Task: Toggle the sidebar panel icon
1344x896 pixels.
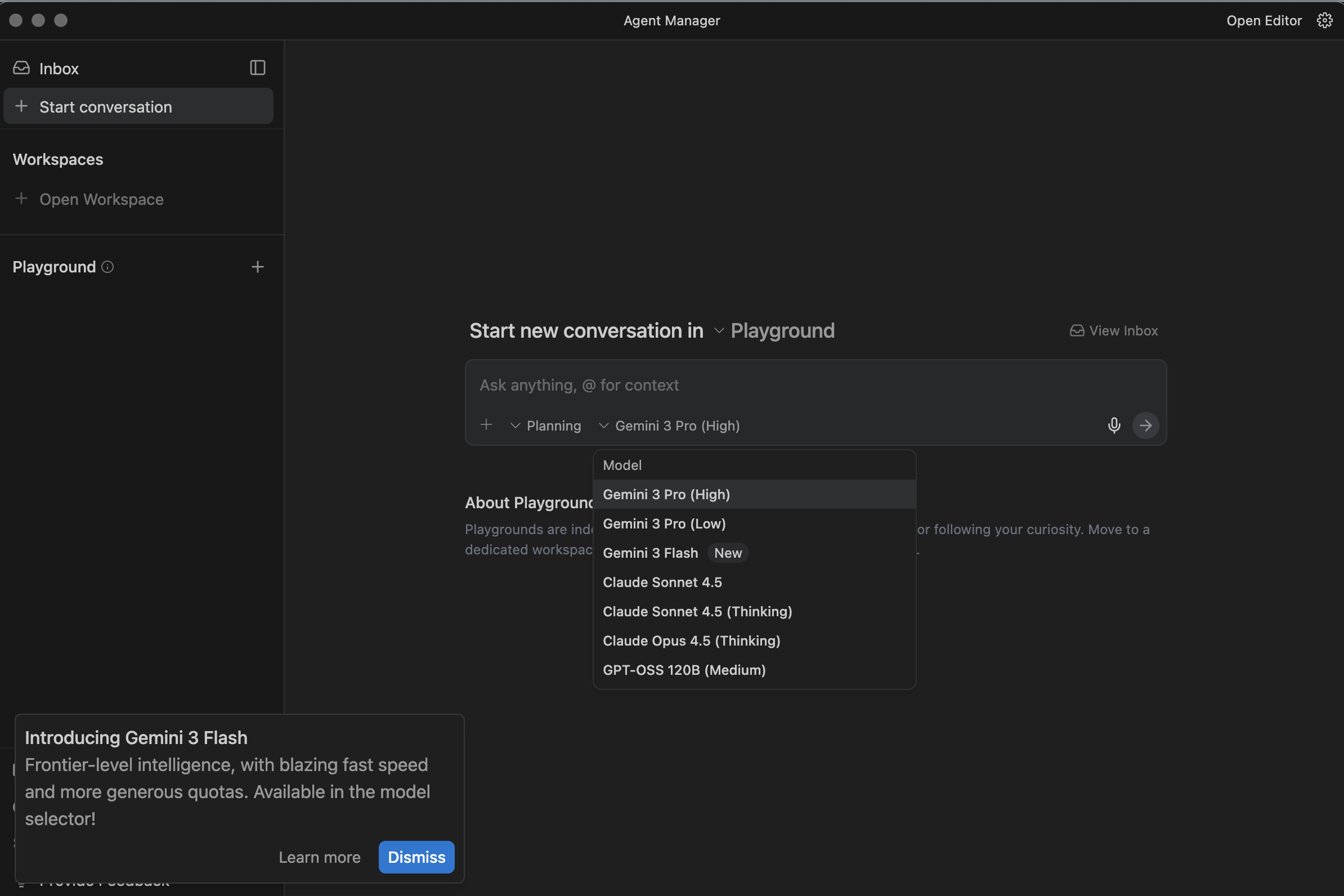Action: pos(258,68)
